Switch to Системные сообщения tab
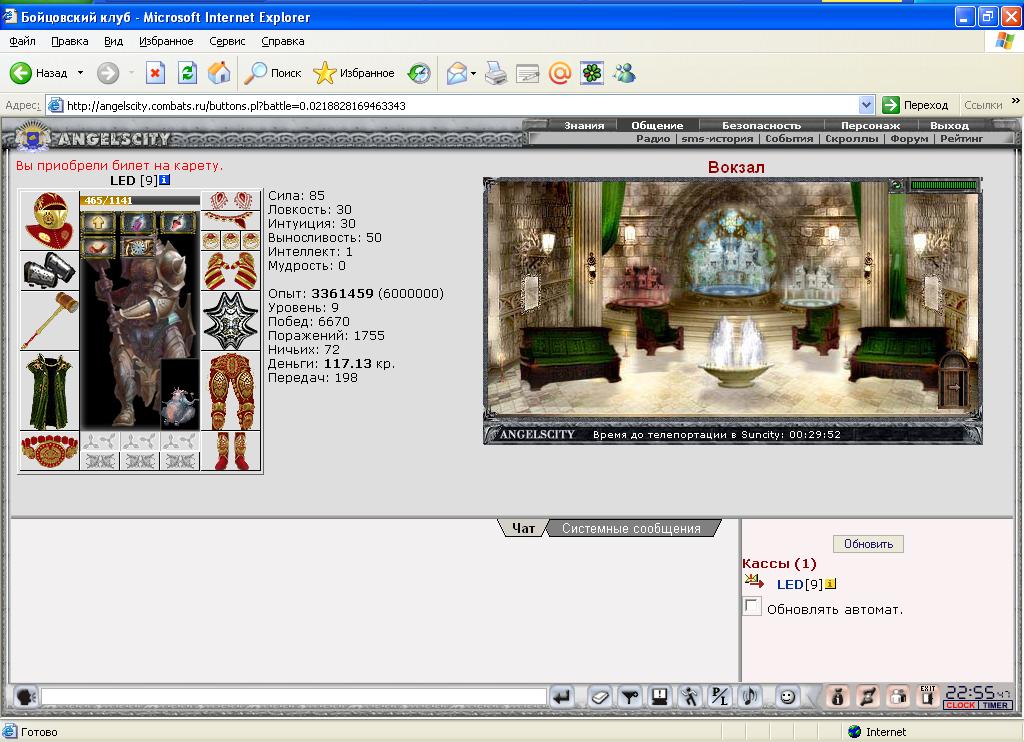This screenshot has height=742, width=1024. [631, 528]
